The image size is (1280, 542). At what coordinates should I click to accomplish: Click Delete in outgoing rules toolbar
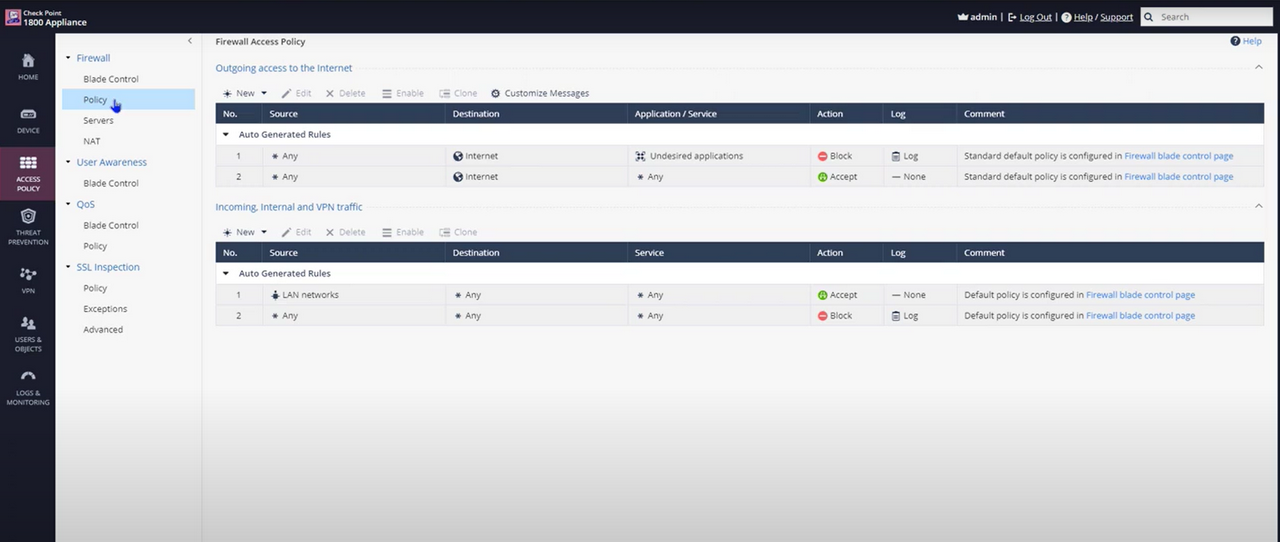click(345, 93)
